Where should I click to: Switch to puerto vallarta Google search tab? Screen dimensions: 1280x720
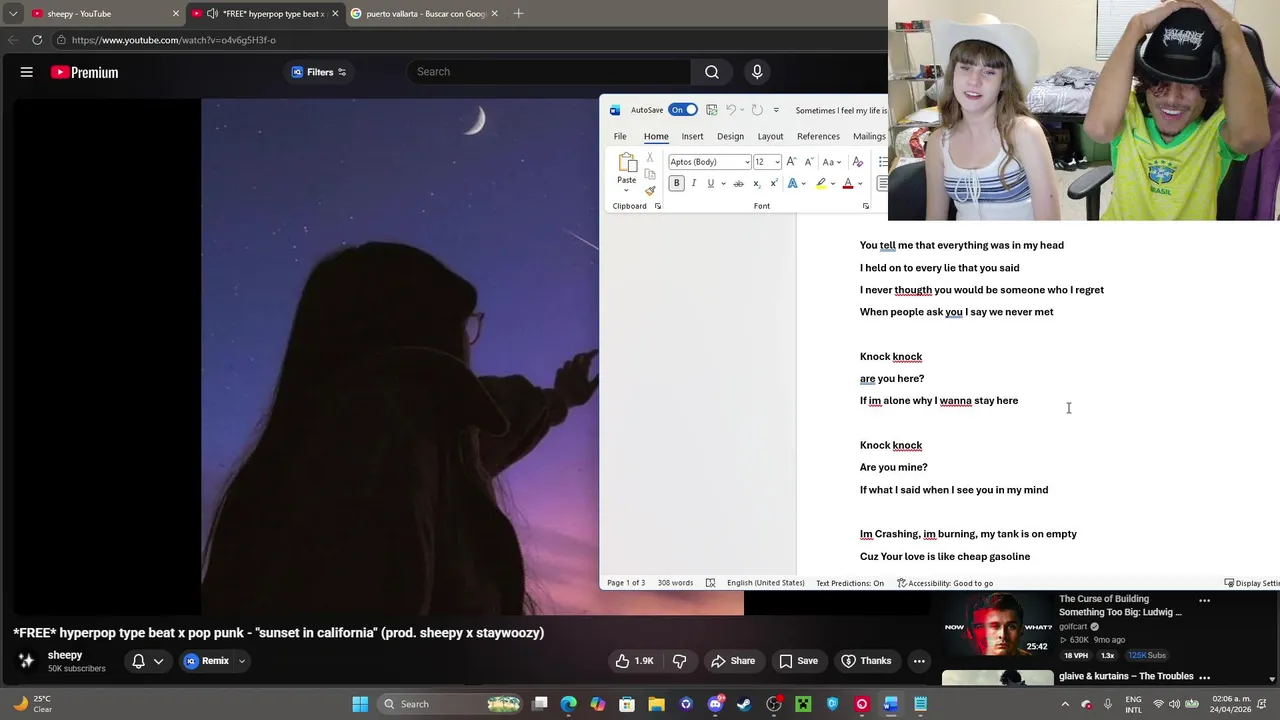click(x=427, y=14)
